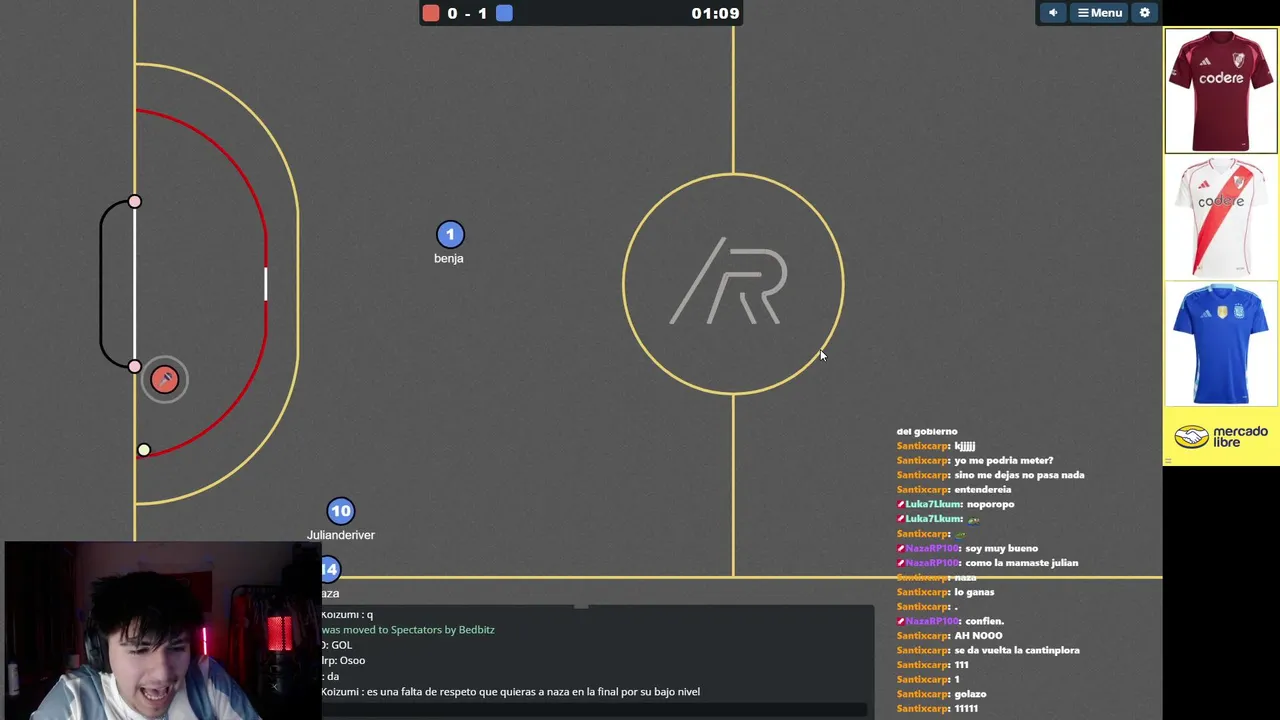Click into the game chat input field
The height and width of the screenshot is (720, 1280).
click(x=594, y=710)
